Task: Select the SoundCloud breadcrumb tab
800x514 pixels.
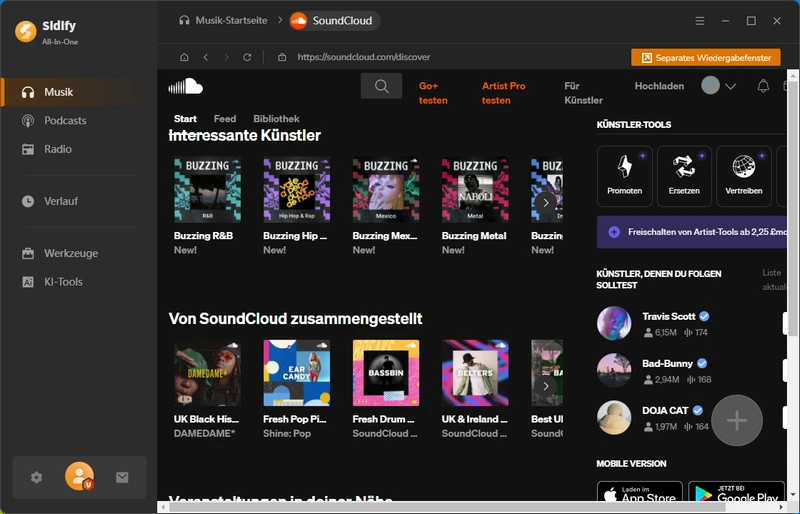Action: coord(334,21)
